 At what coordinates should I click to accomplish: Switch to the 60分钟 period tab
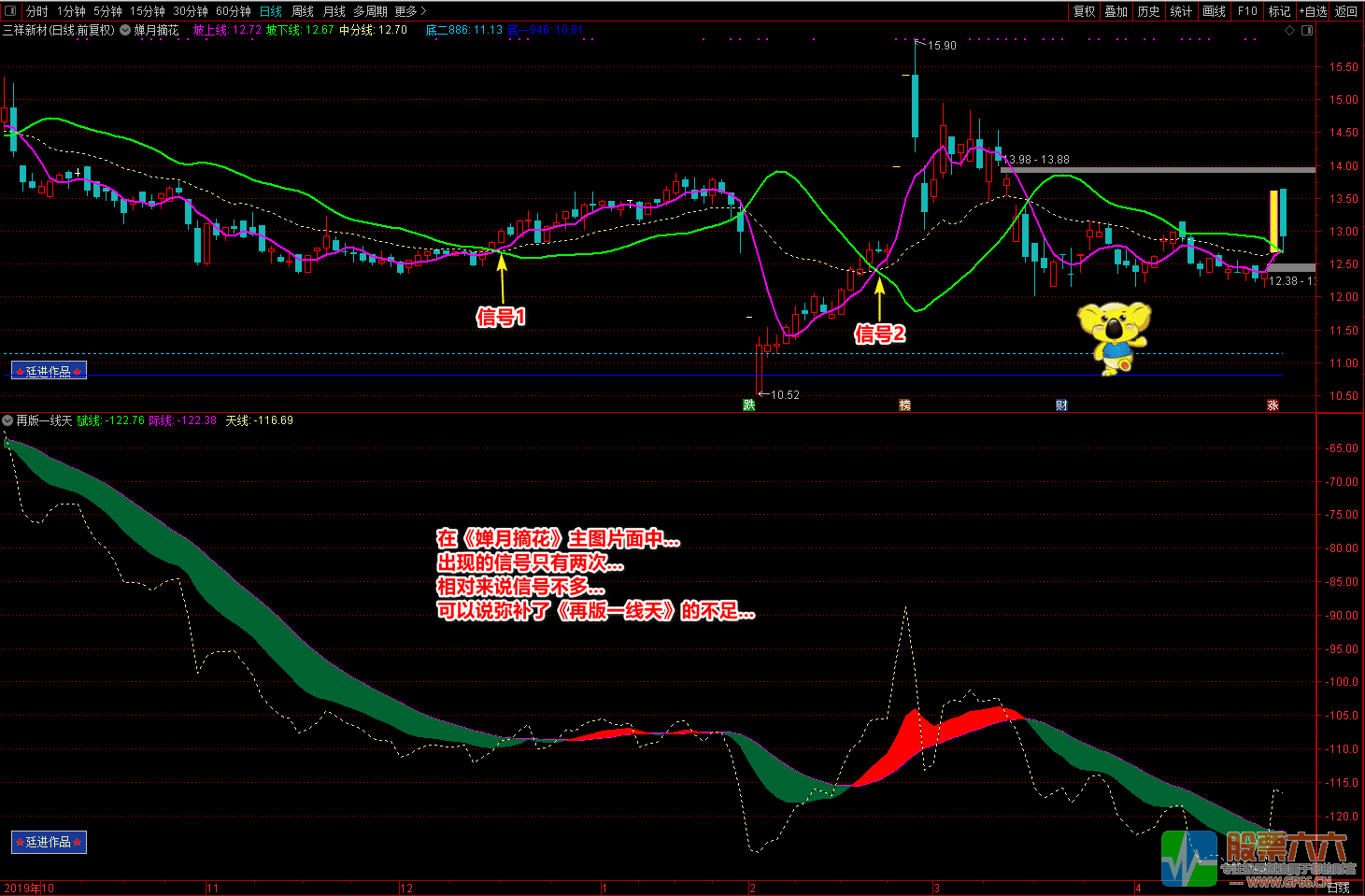click(x=234, y=11)
